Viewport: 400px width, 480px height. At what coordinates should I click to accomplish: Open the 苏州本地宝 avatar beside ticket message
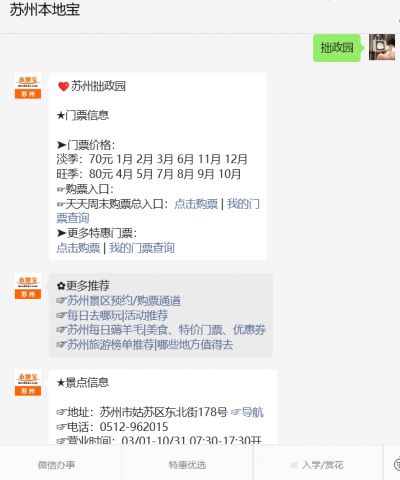coord(28,86)
